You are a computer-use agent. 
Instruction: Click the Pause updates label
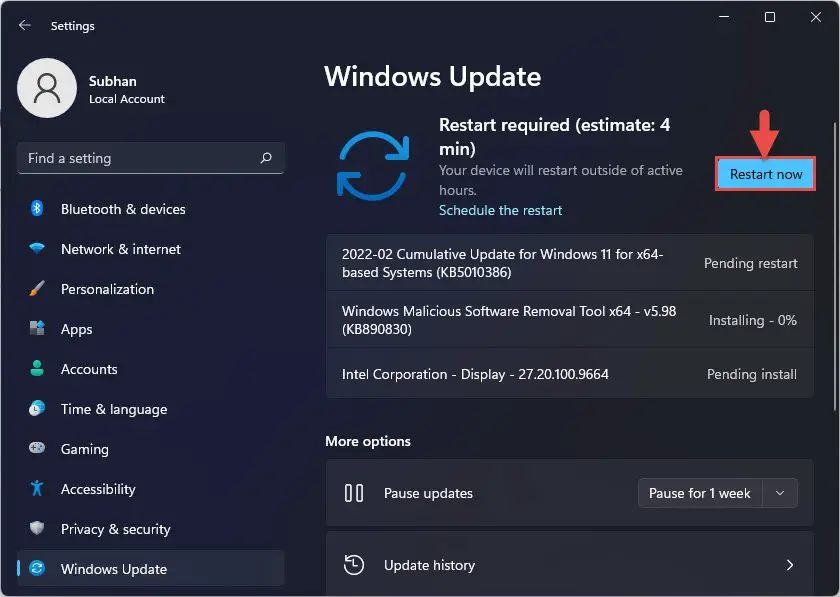click(428, 493)
